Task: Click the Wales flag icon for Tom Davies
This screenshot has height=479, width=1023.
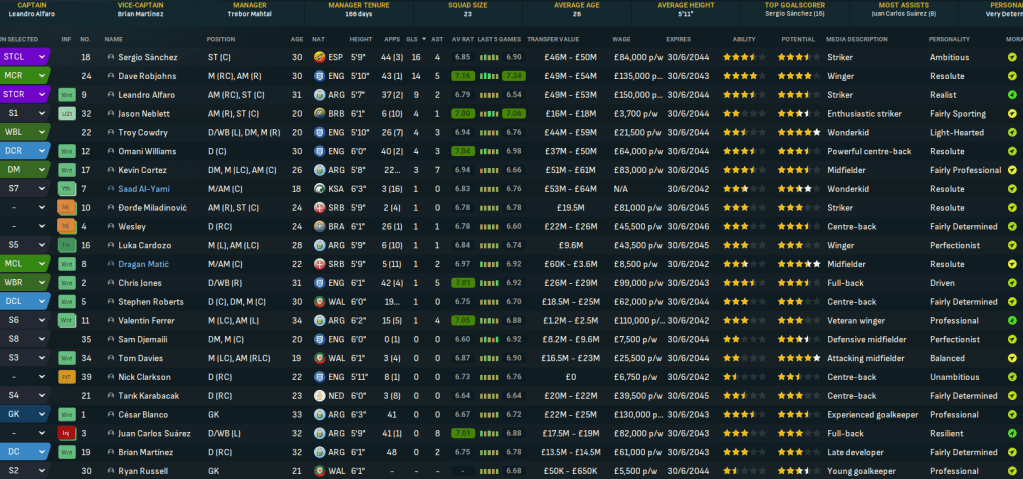Action: (320, 358)
